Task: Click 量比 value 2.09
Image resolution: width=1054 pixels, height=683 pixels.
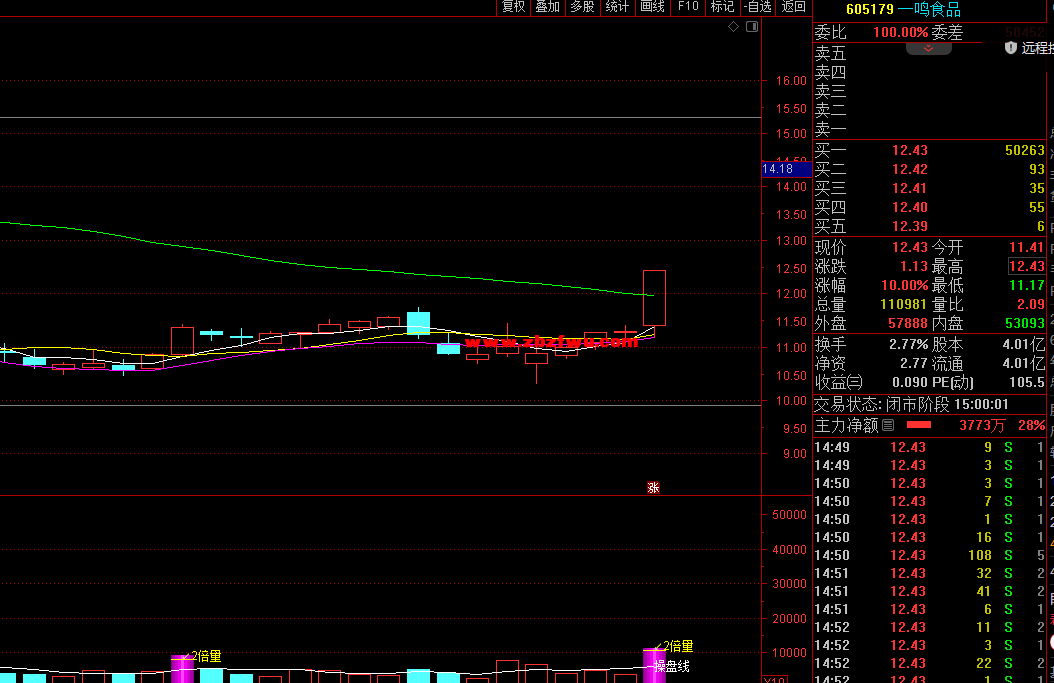Action: [1030, 305]
